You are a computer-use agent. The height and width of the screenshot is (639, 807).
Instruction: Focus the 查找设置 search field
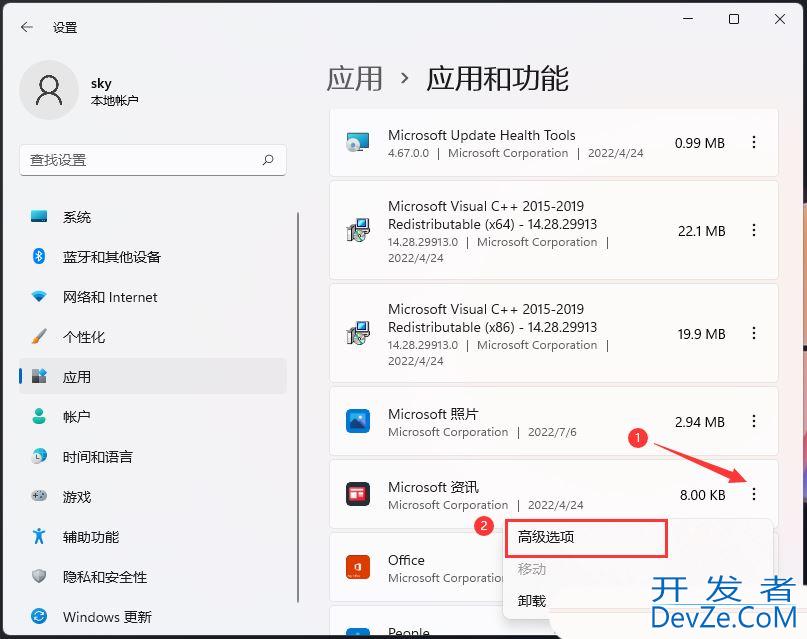click(153, 160)
